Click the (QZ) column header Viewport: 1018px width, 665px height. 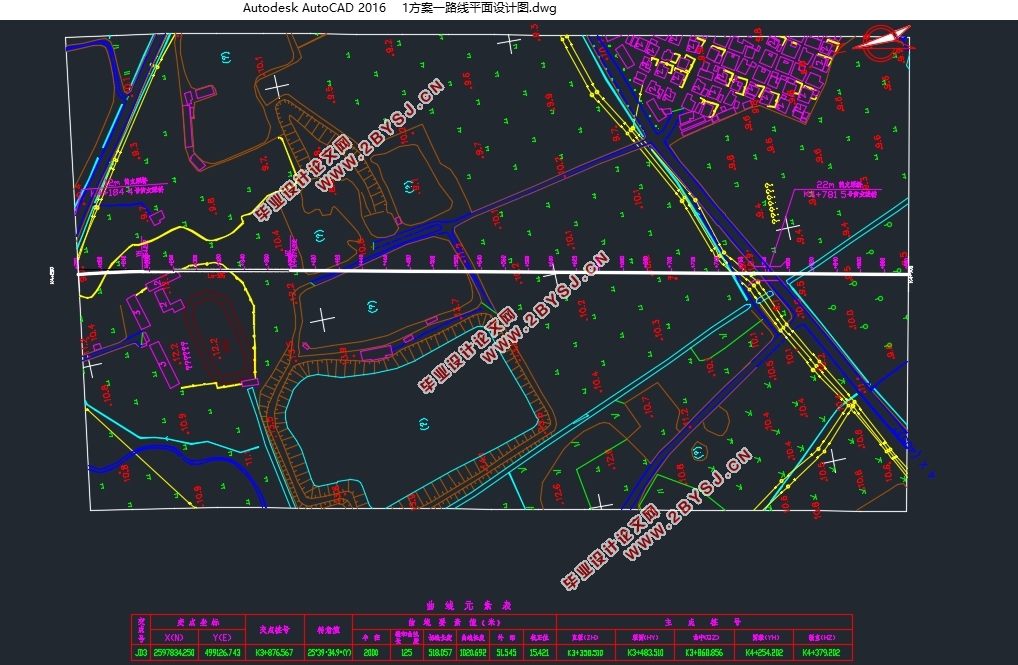(706, 637)
